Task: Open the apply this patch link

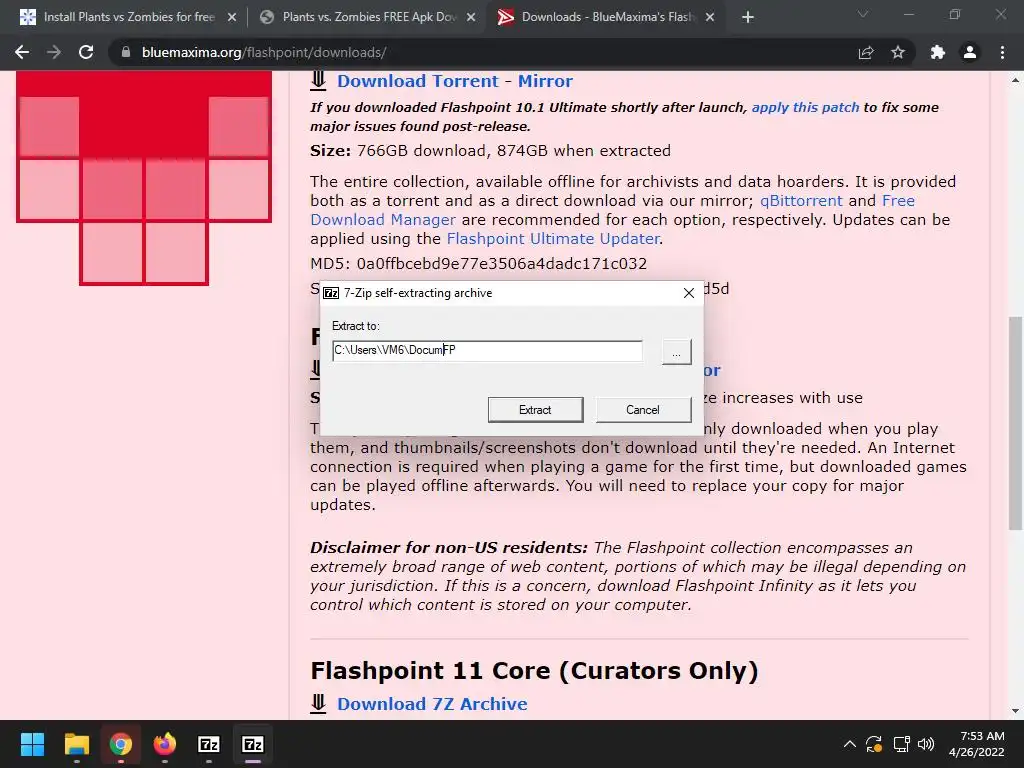Action: click(805, 107)
